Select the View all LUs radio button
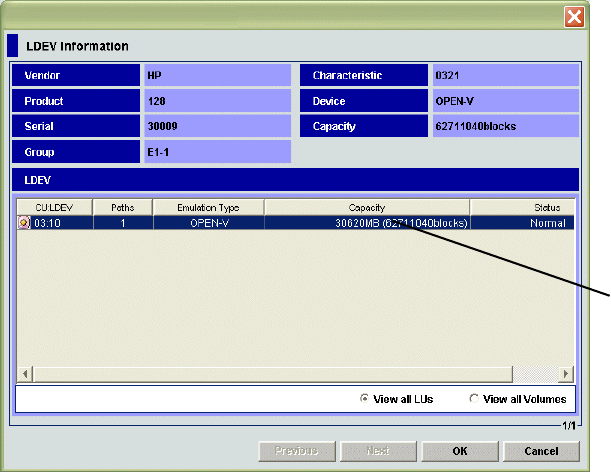The image size is (611, 472). 365,399
